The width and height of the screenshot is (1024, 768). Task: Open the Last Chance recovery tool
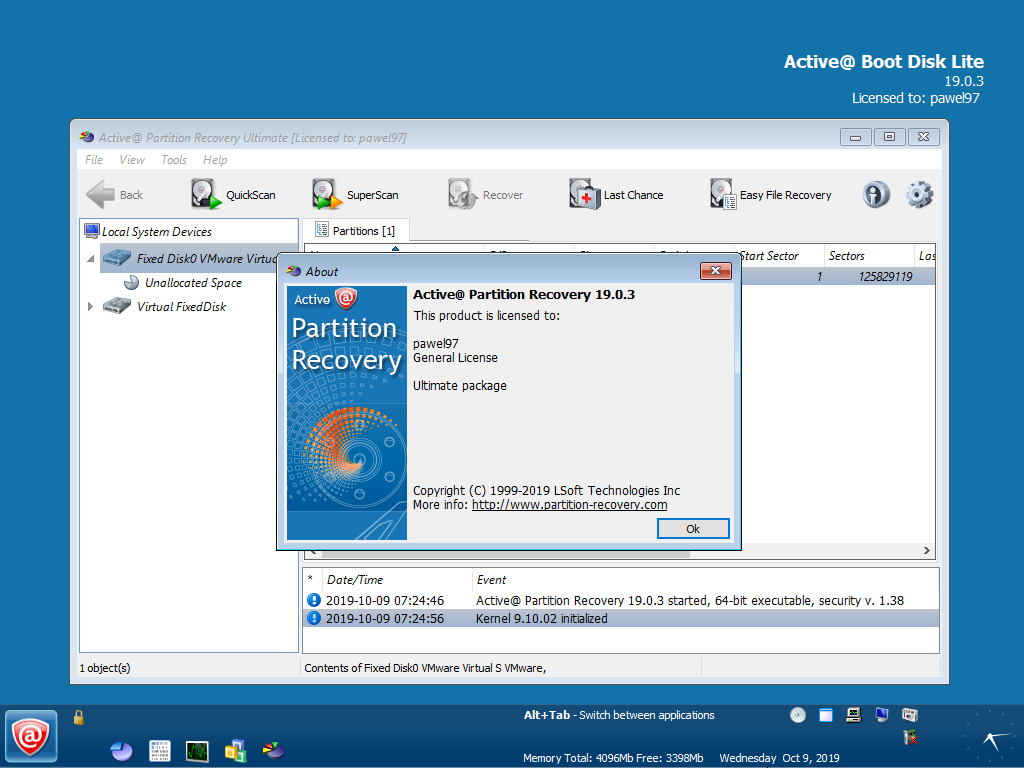[616, 195]
